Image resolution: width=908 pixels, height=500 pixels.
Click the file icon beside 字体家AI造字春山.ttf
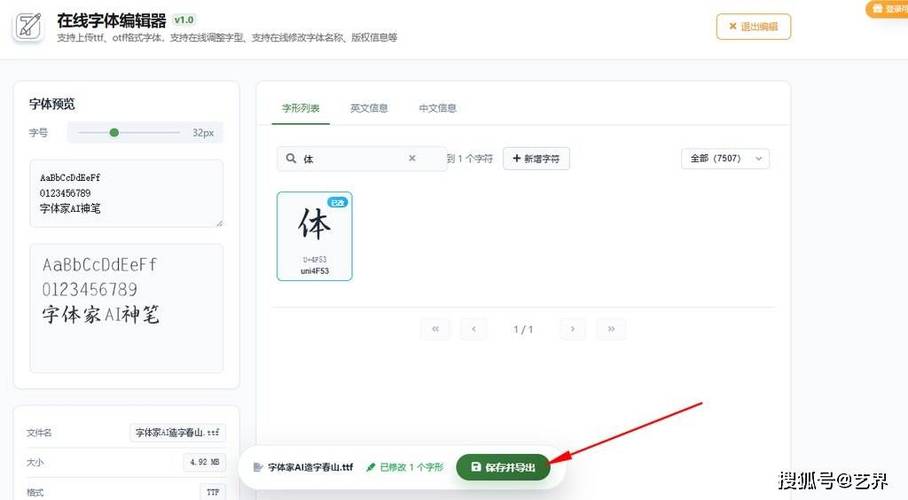(258, 467)
